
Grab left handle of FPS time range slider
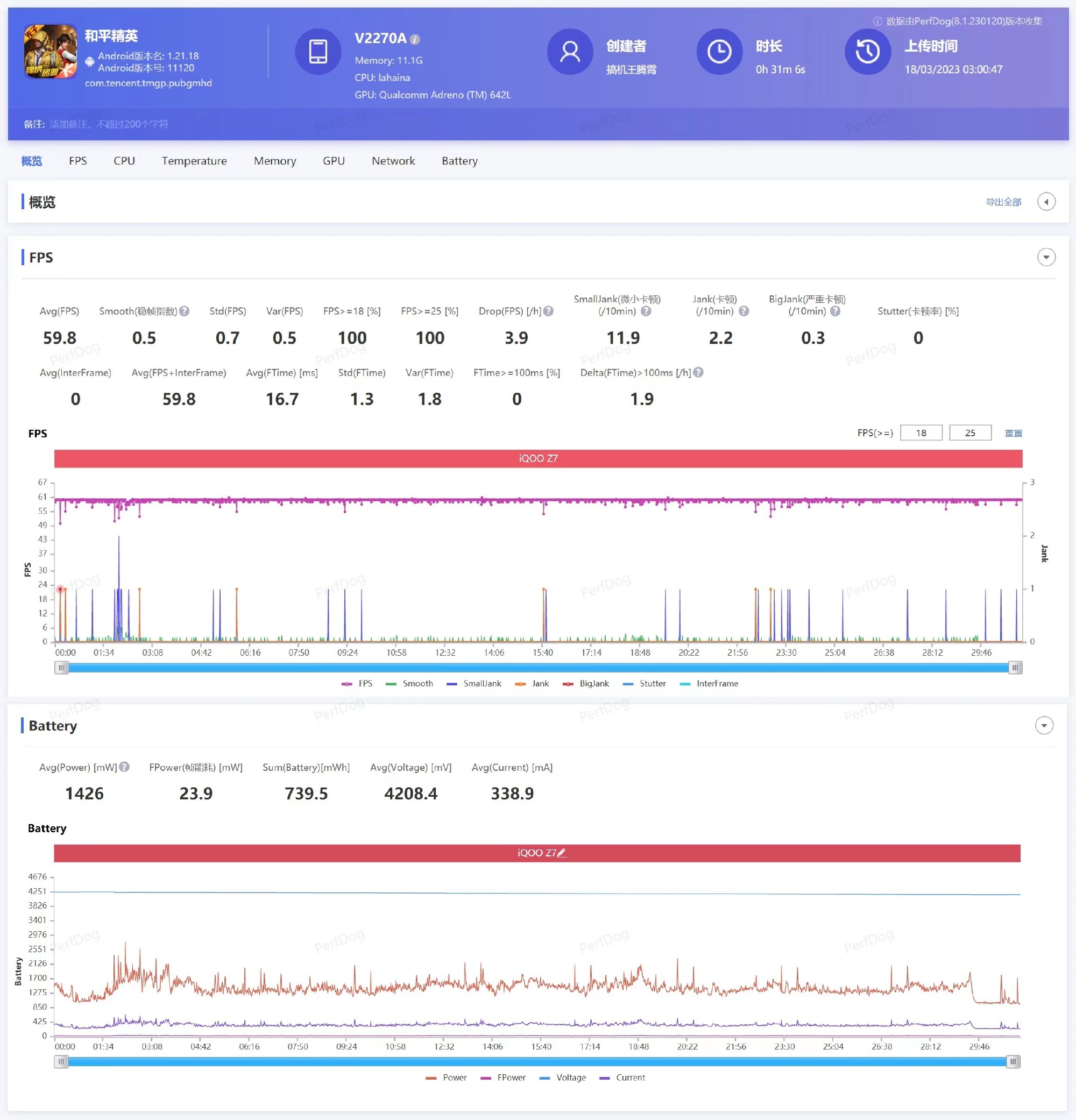click(x=62, y=667)
